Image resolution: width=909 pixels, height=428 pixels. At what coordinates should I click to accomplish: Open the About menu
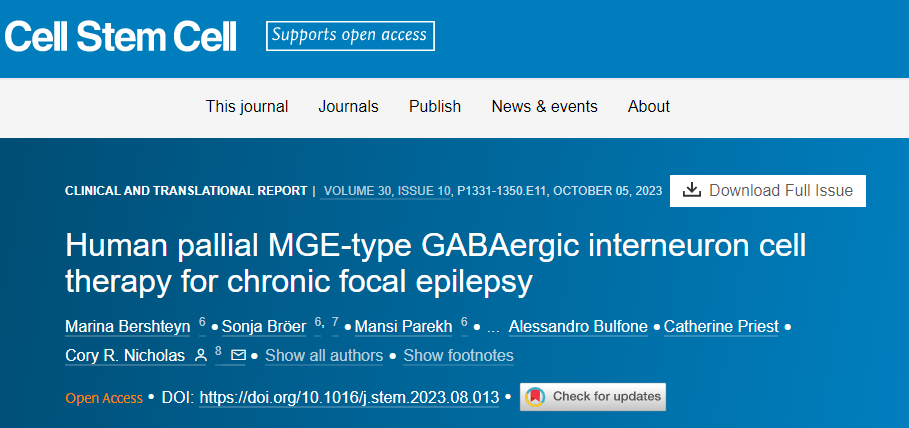[649, 107]
